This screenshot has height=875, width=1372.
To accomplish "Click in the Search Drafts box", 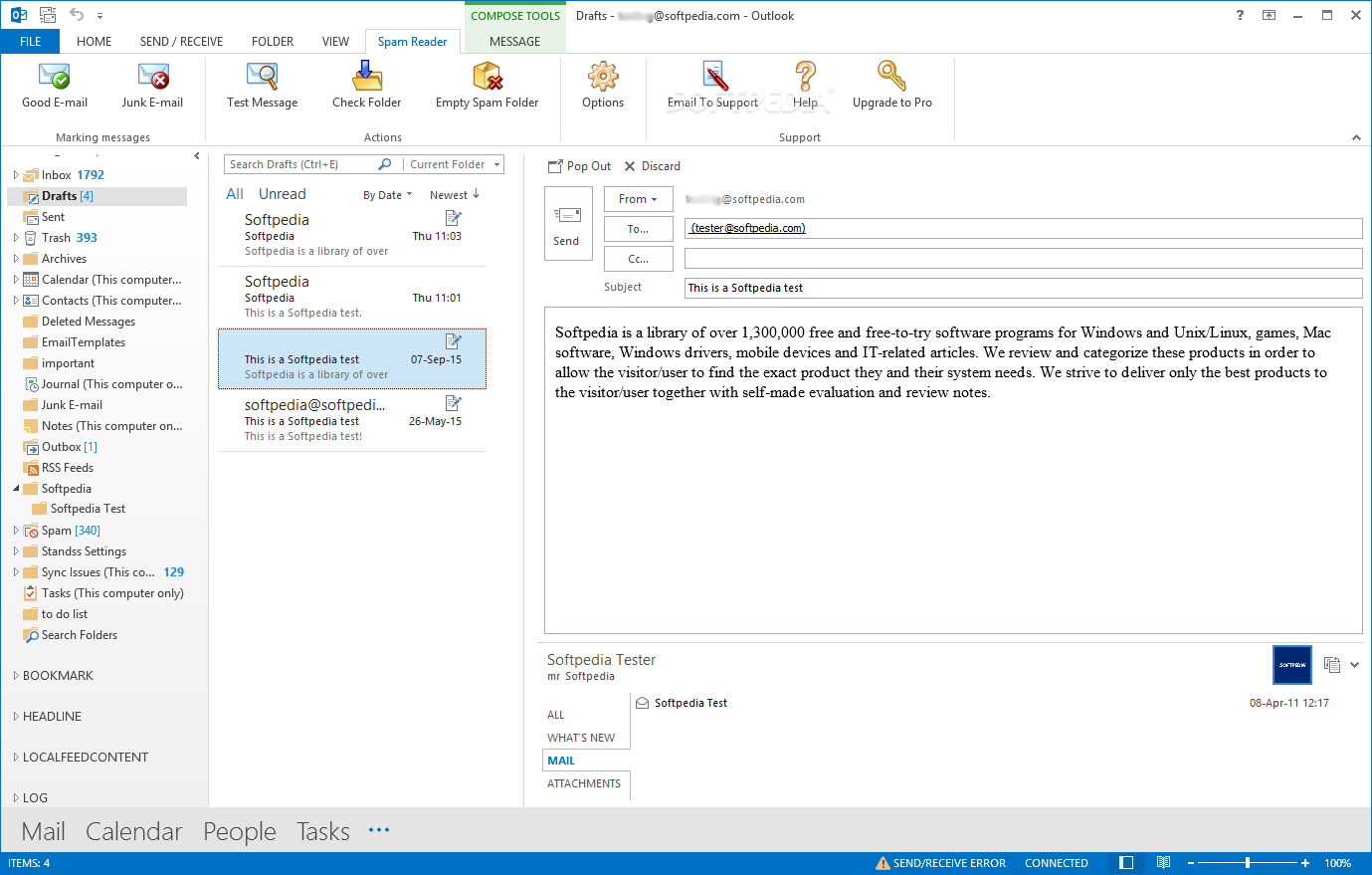I will pos(301,164).
